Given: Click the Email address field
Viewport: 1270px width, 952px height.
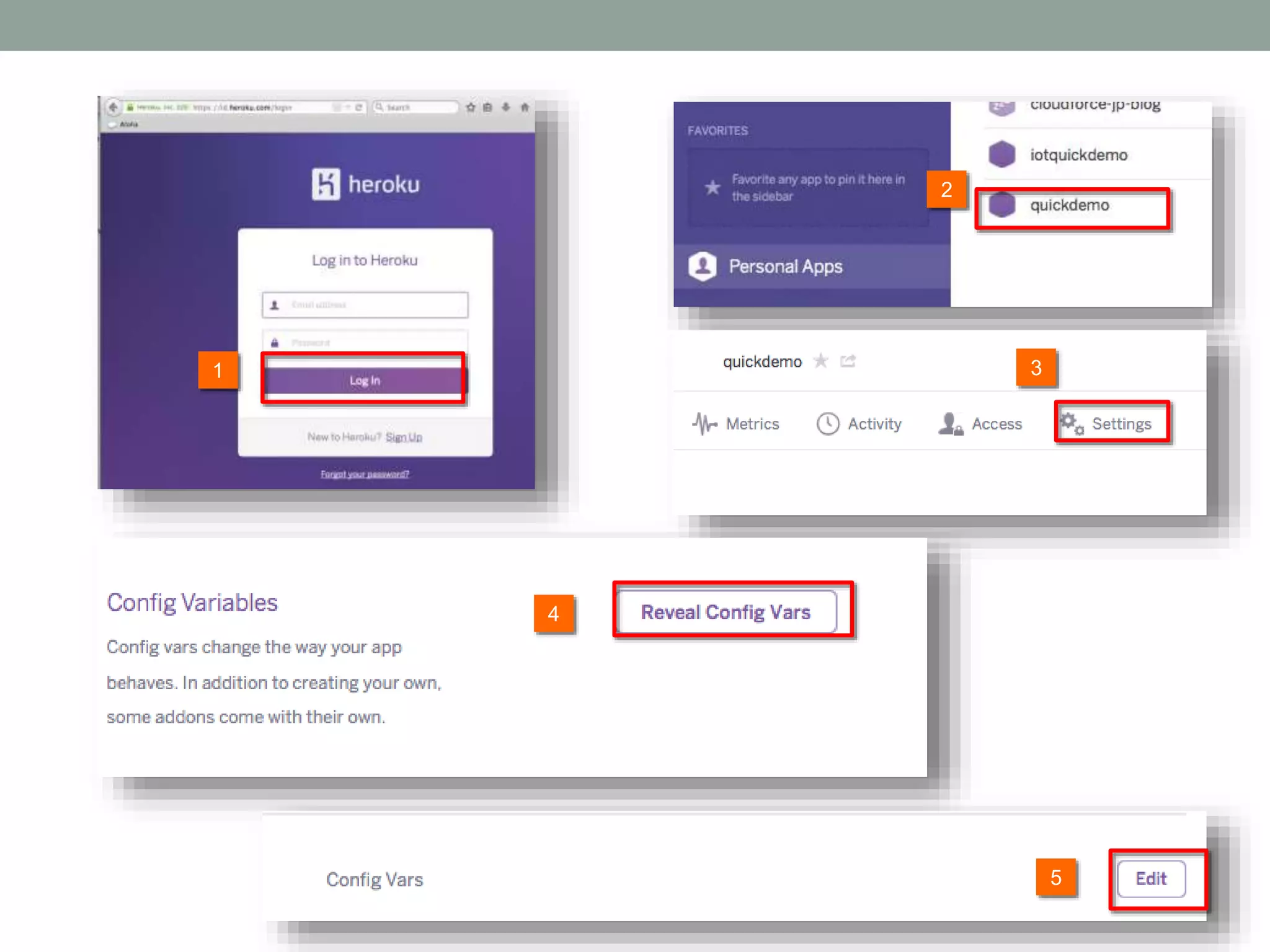Looking at the screenshot, I should coord(365,305).
